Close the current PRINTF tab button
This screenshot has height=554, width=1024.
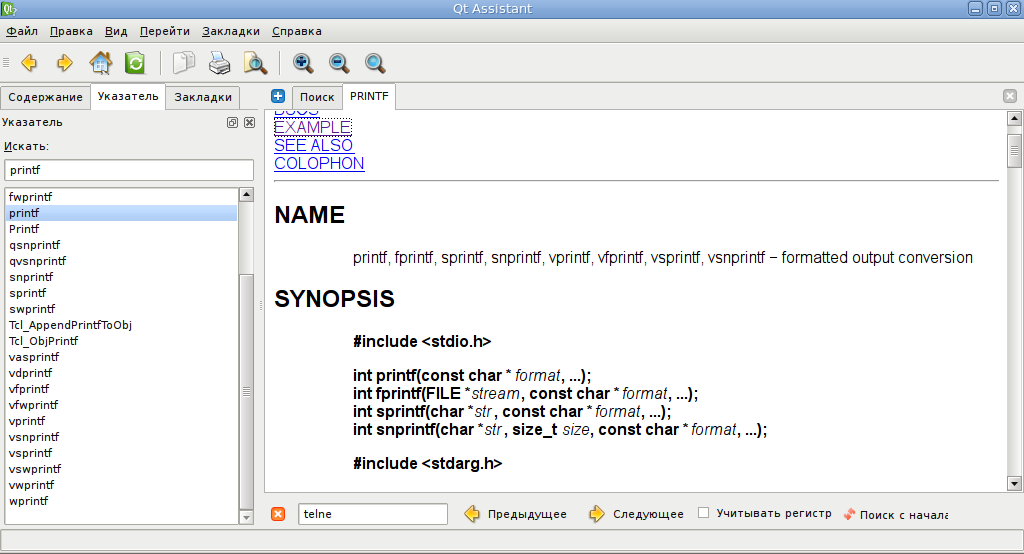click(x=1010, y=96)
